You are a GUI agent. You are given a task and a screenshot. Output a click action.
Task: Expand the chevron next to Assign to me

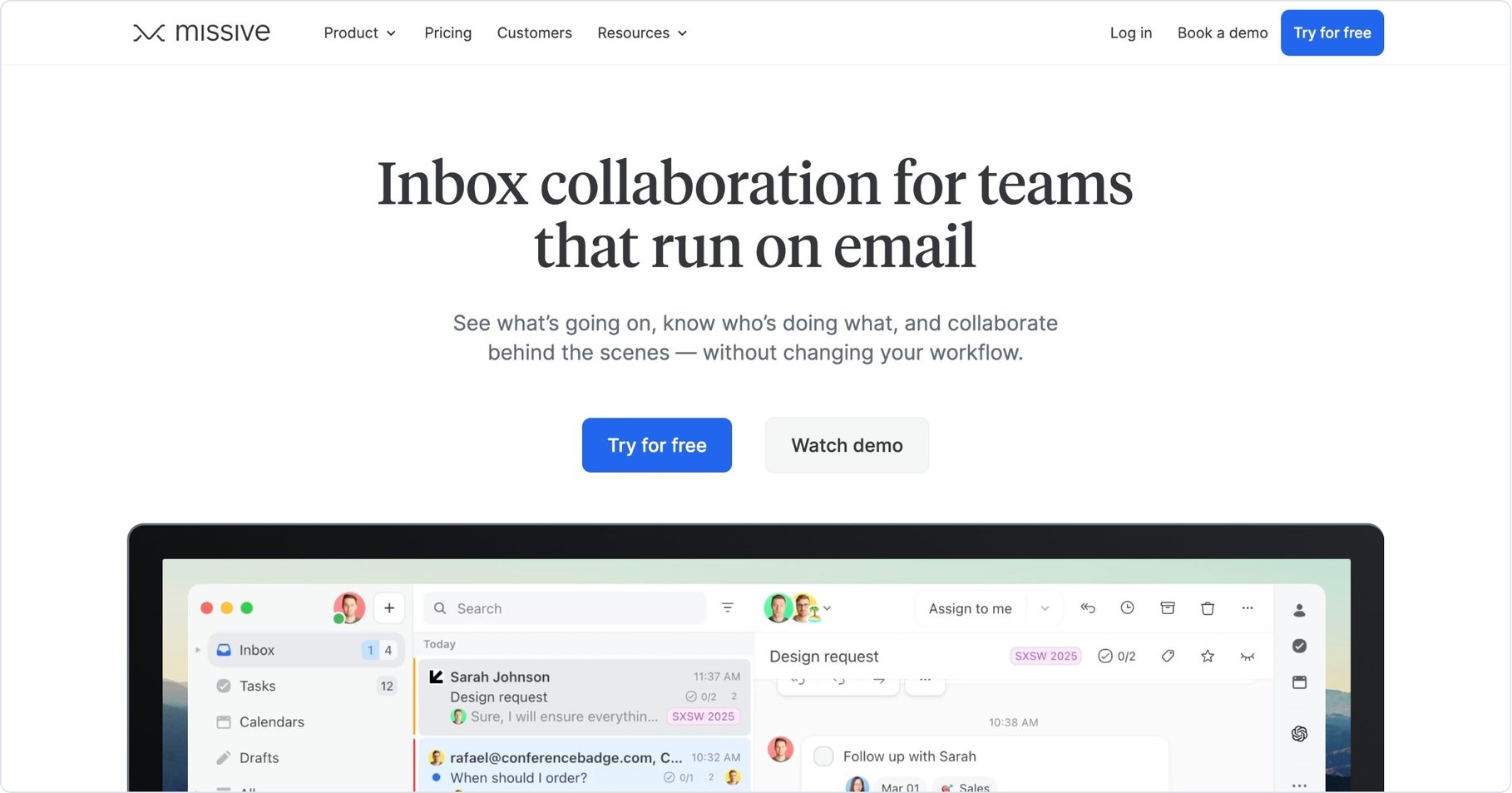(1045, 608)
